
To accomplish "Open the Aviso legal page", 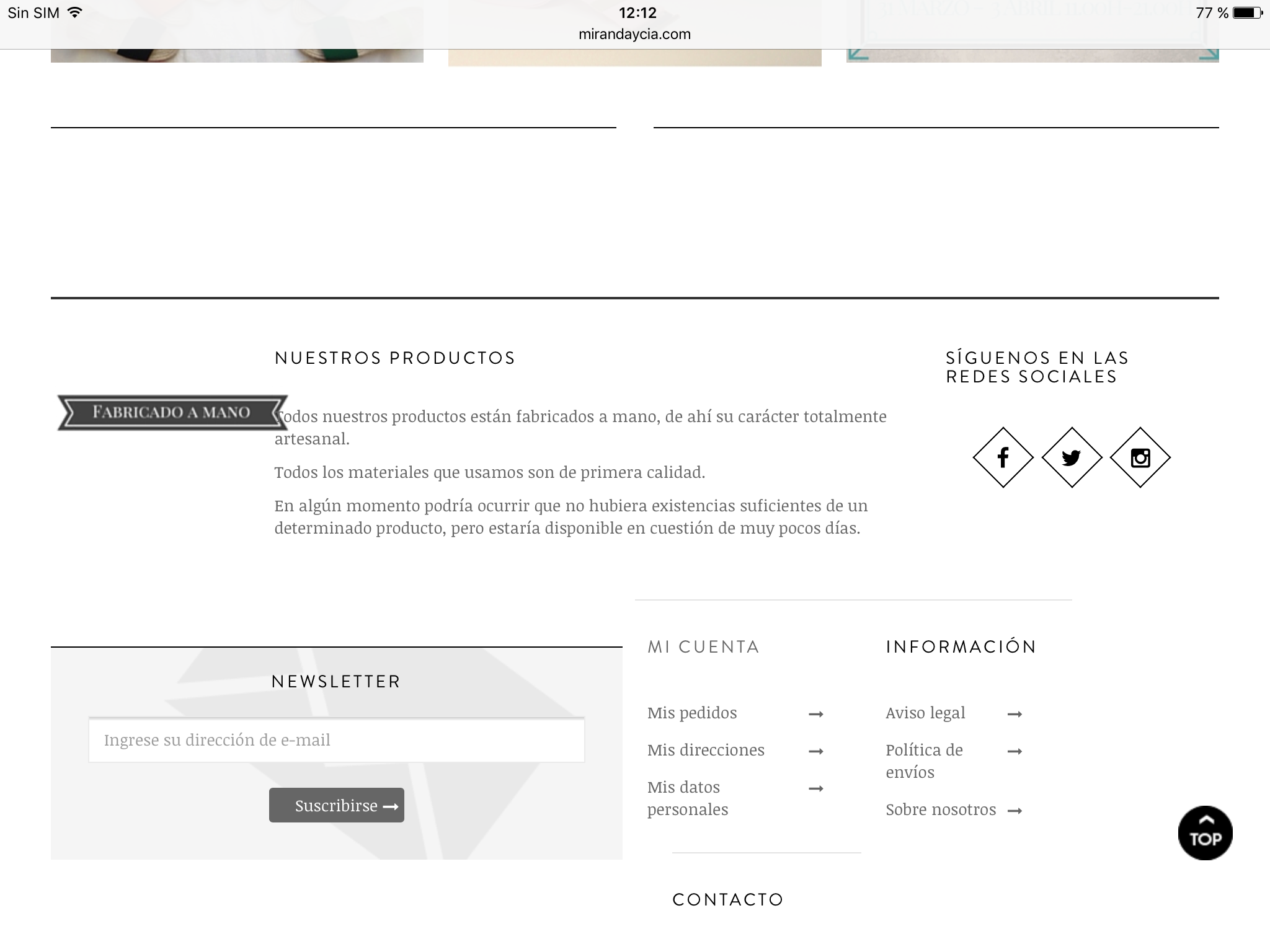I will [925, 713].
